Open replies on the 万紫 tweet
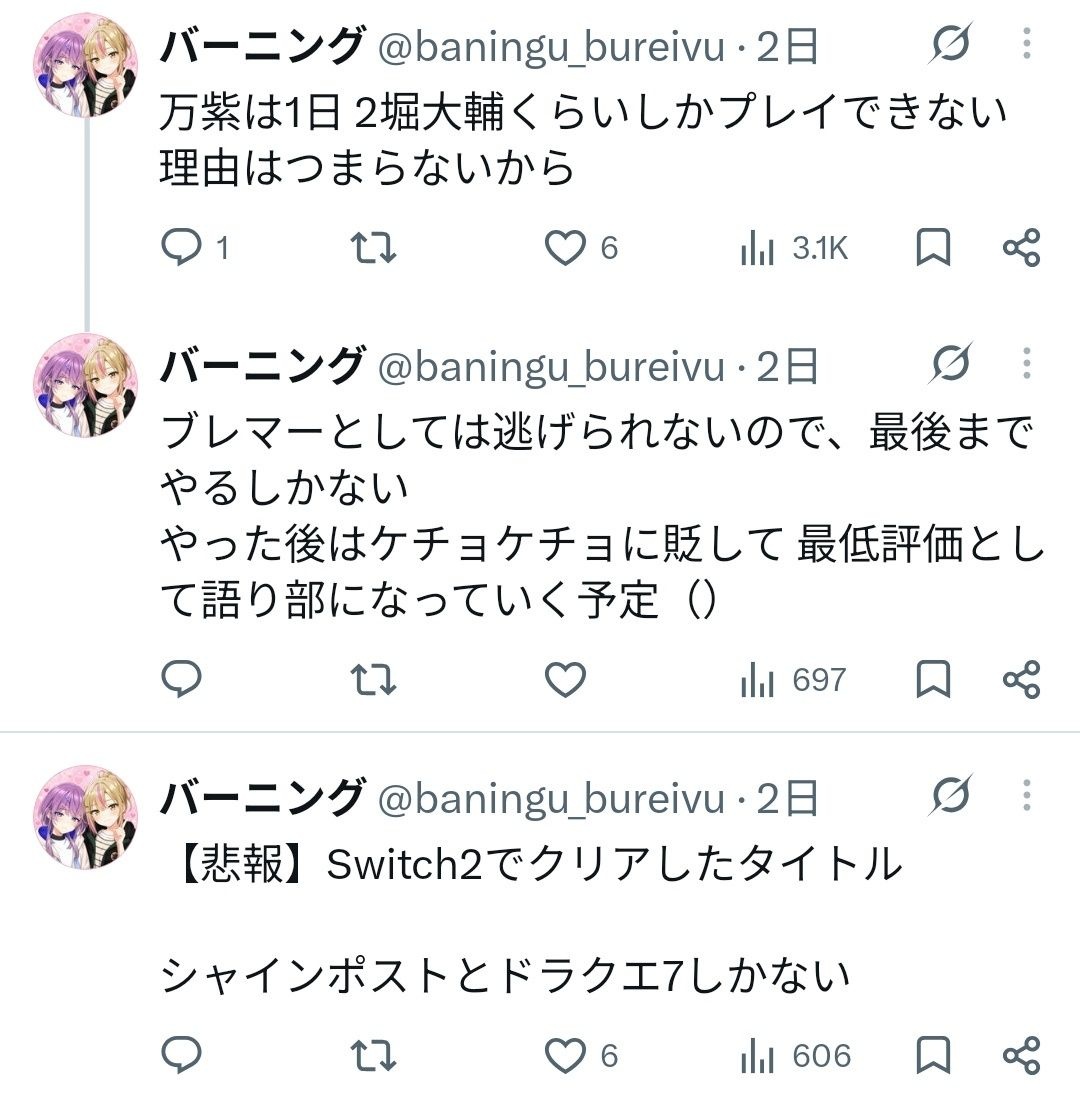The height and width of the screenshot is (1104, 1080). coord(195,248)
